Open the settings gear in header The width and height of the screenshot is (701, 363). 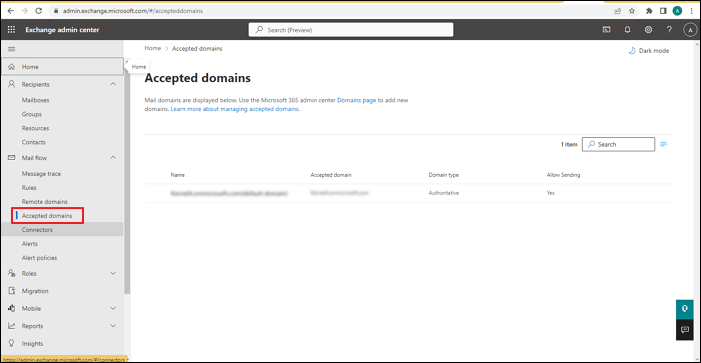(648, 30)
